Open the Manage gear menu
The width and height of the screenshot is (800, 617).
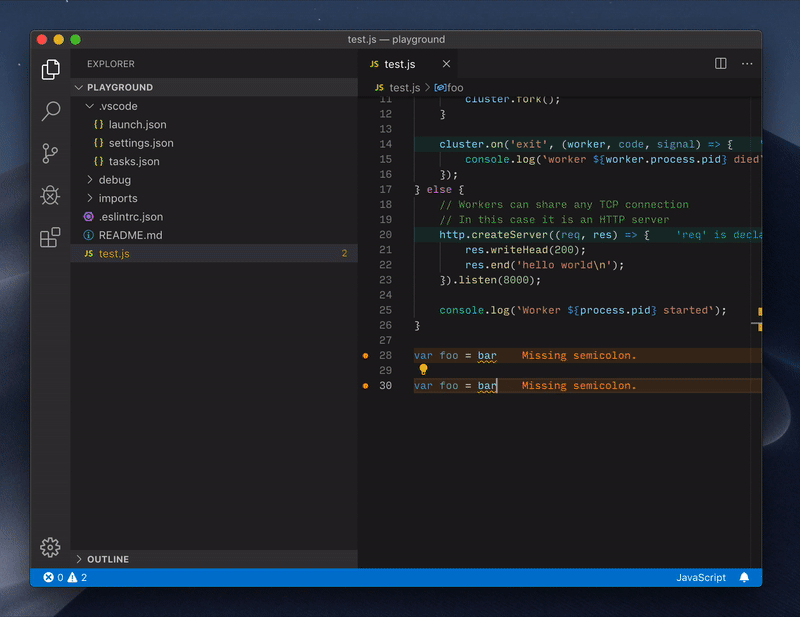coord(50,547)
